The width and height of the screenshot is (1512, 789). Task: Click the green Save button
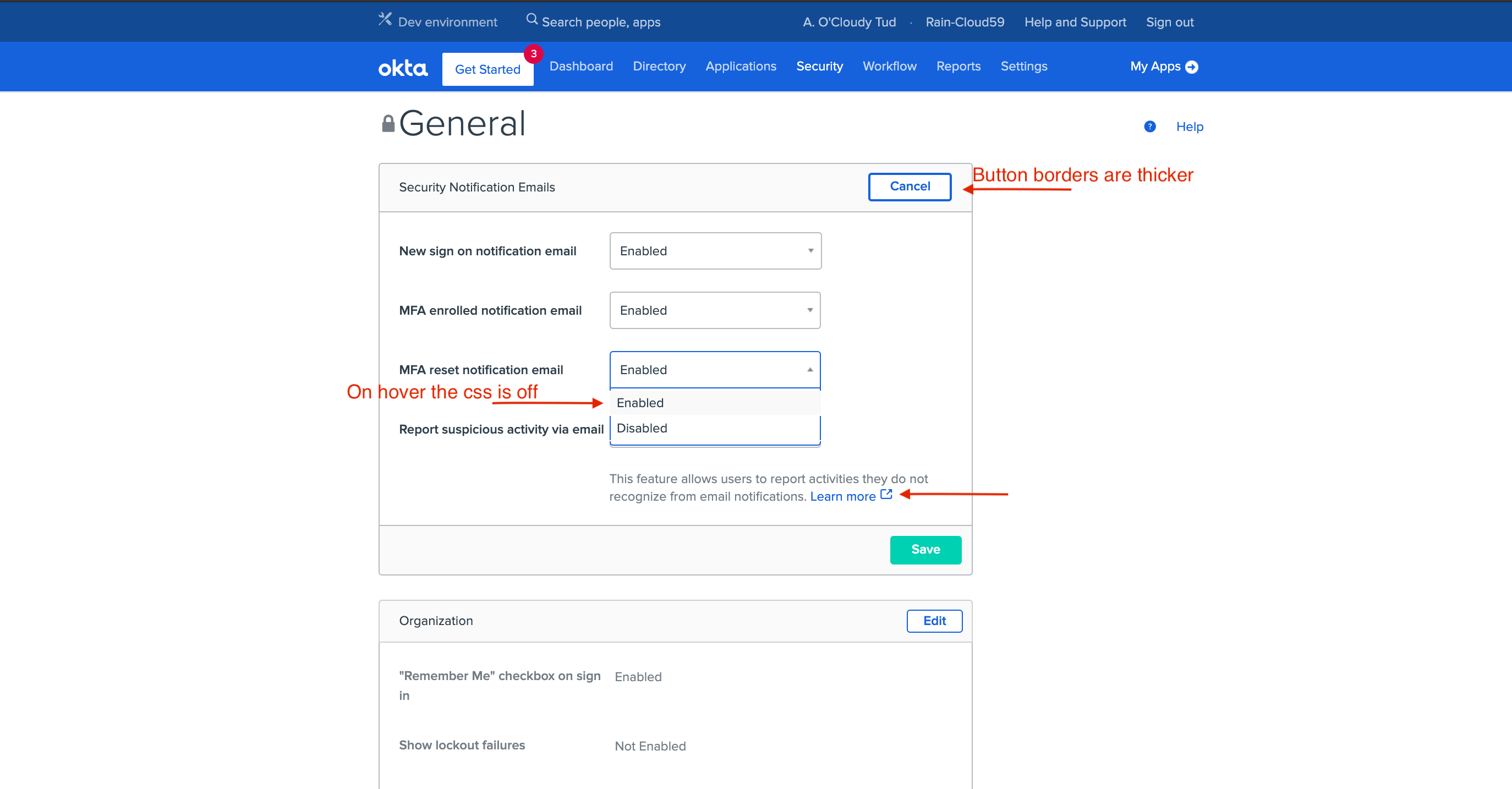tap(925, 550)
